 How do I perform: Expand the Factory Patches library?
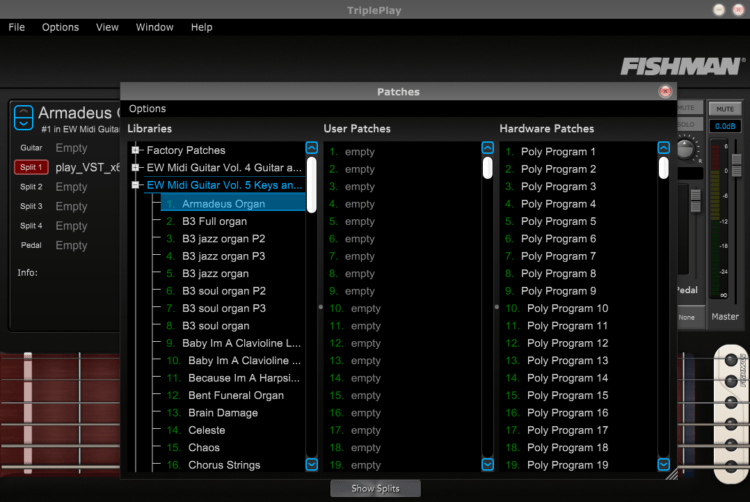coord(135,150)
